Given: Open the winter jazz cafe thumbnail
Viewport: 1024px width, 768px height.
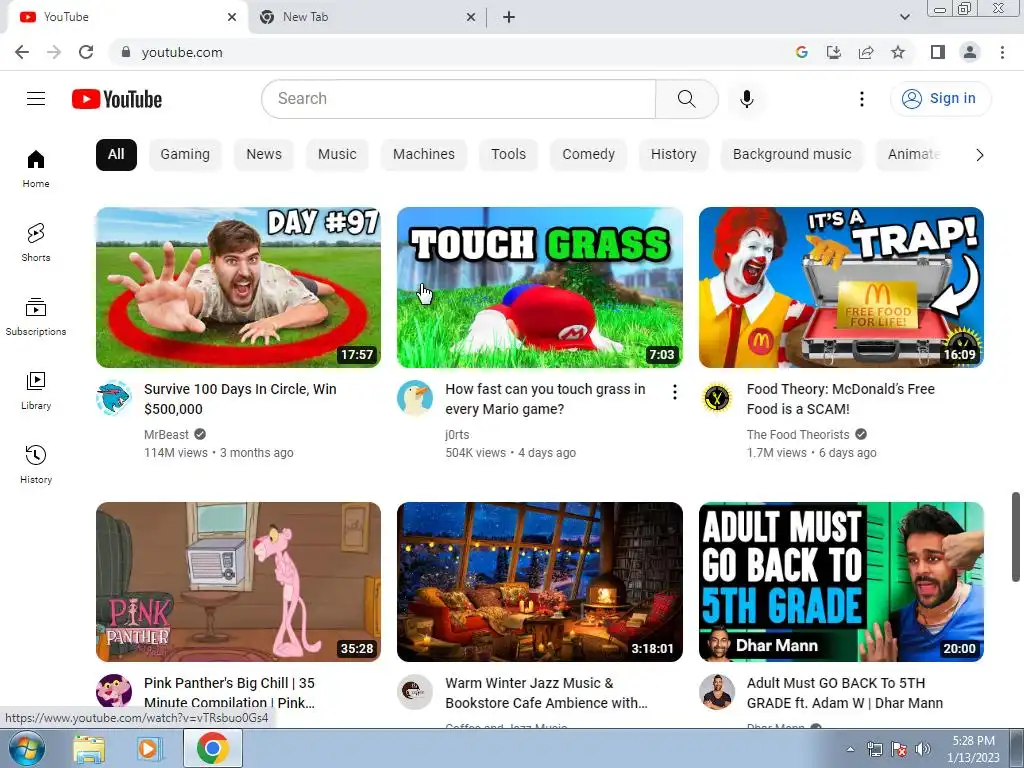Looking at the screenshot, I should pyautogui.click(x=540, y=582).
